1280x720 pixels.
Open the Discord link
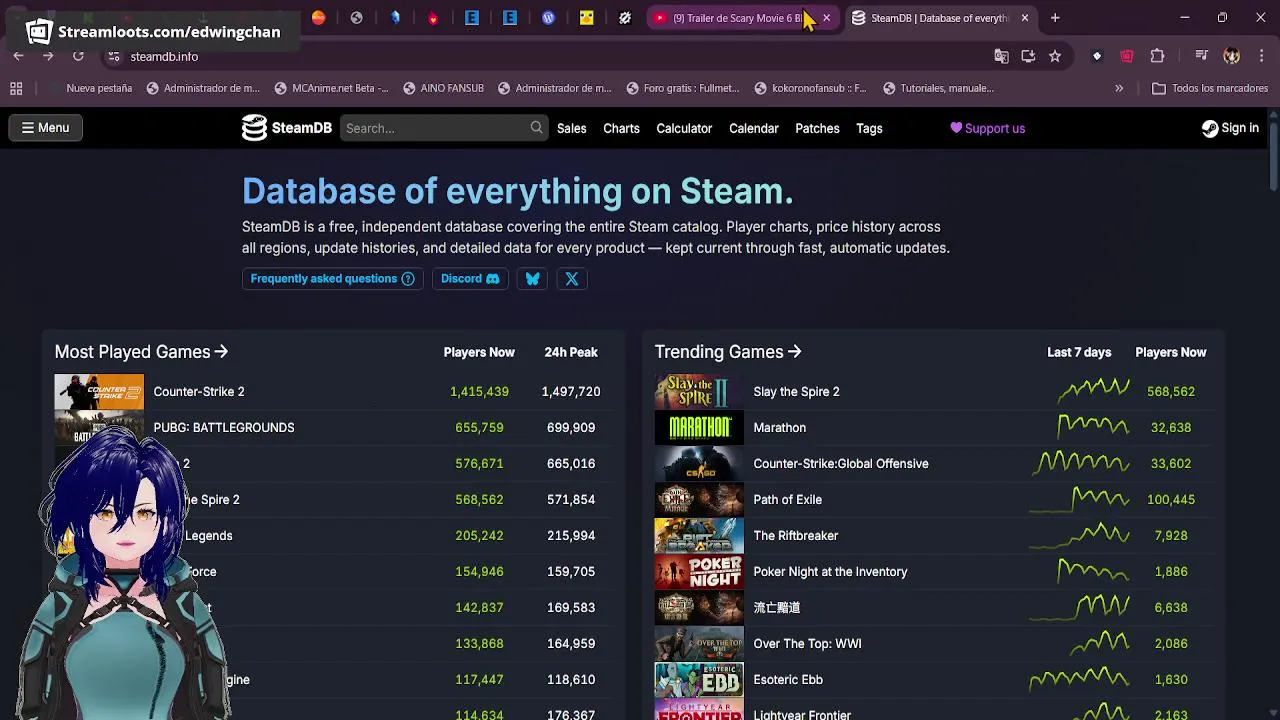pos(470,279)
